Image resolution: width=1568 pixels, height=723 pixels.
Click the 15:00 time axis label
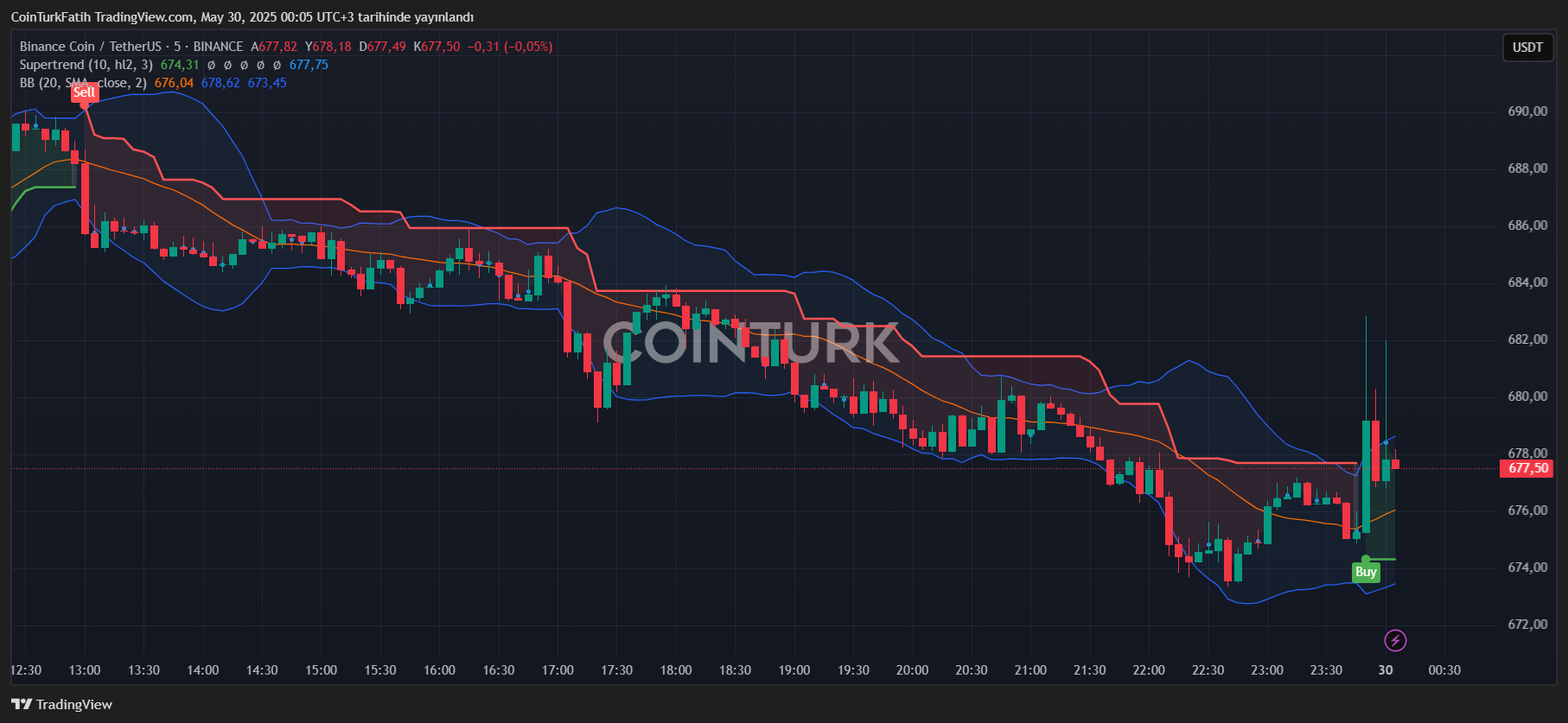tap(321, 670)
